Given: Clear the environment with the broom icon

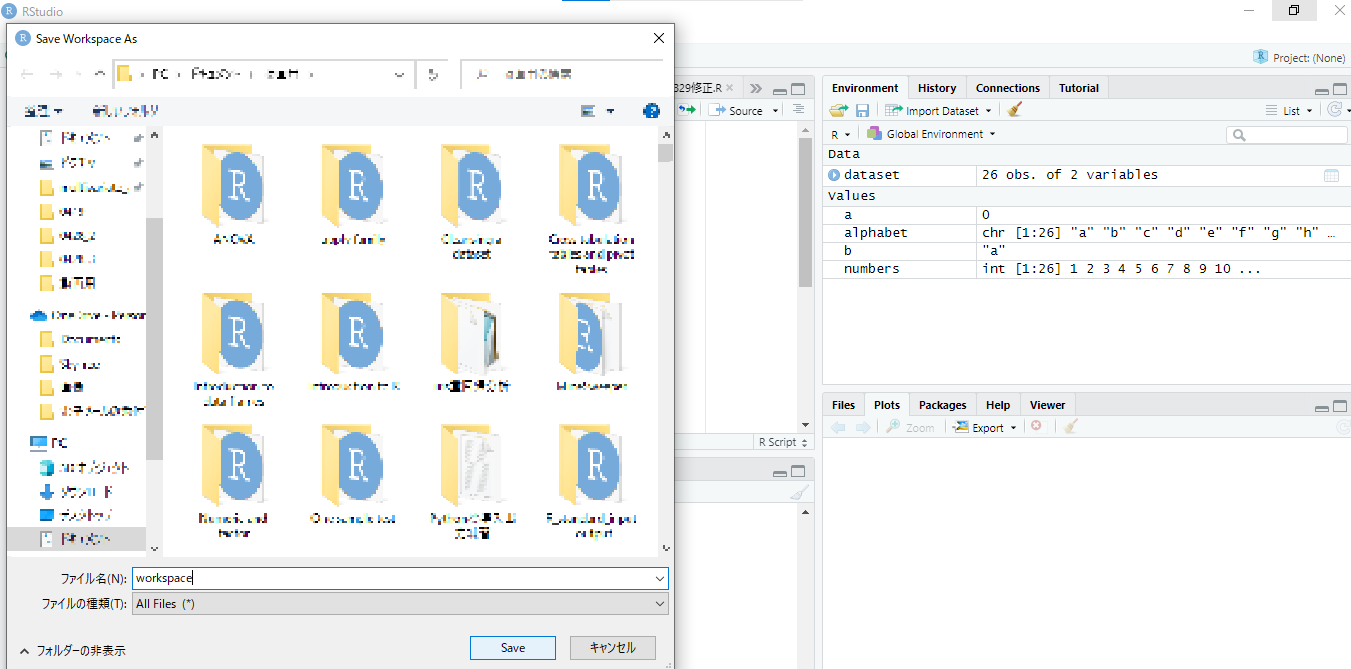Looking at the screenshot, I should tap(1014, 110).
